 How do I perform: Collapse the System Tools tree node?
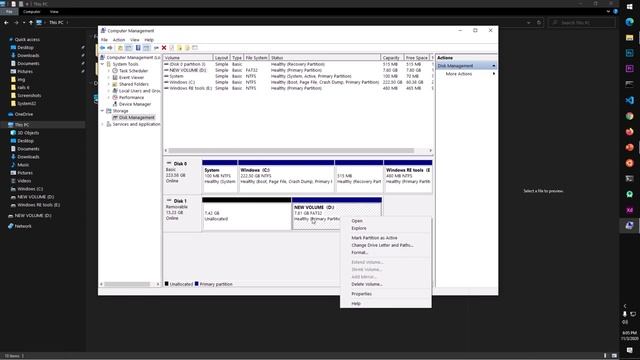(103, 64)
